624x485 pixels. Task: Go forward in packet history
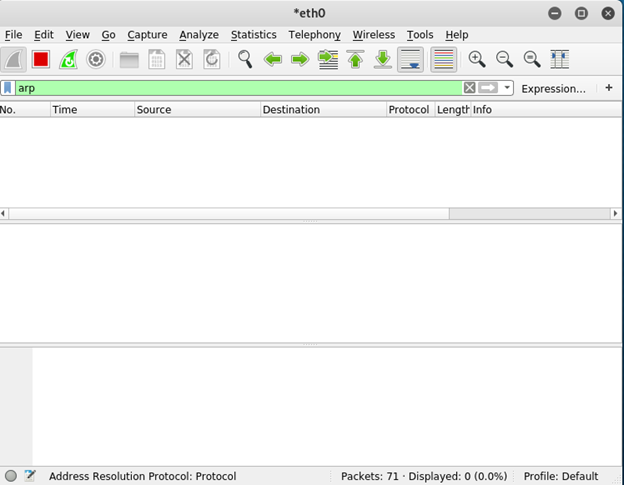[x=300, y=60]
